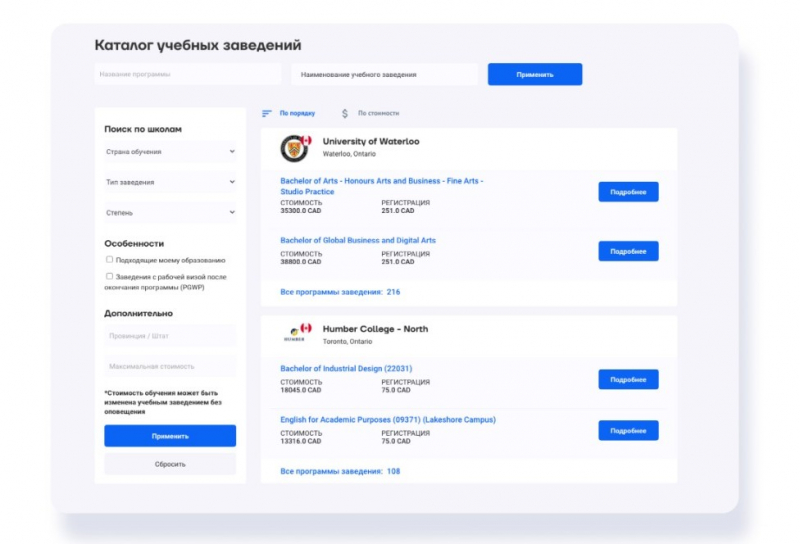This screenshot has height=544, width=800.
Task: Click the sort order lines icon
Action: pyautogui.click(x=267, y=114)
